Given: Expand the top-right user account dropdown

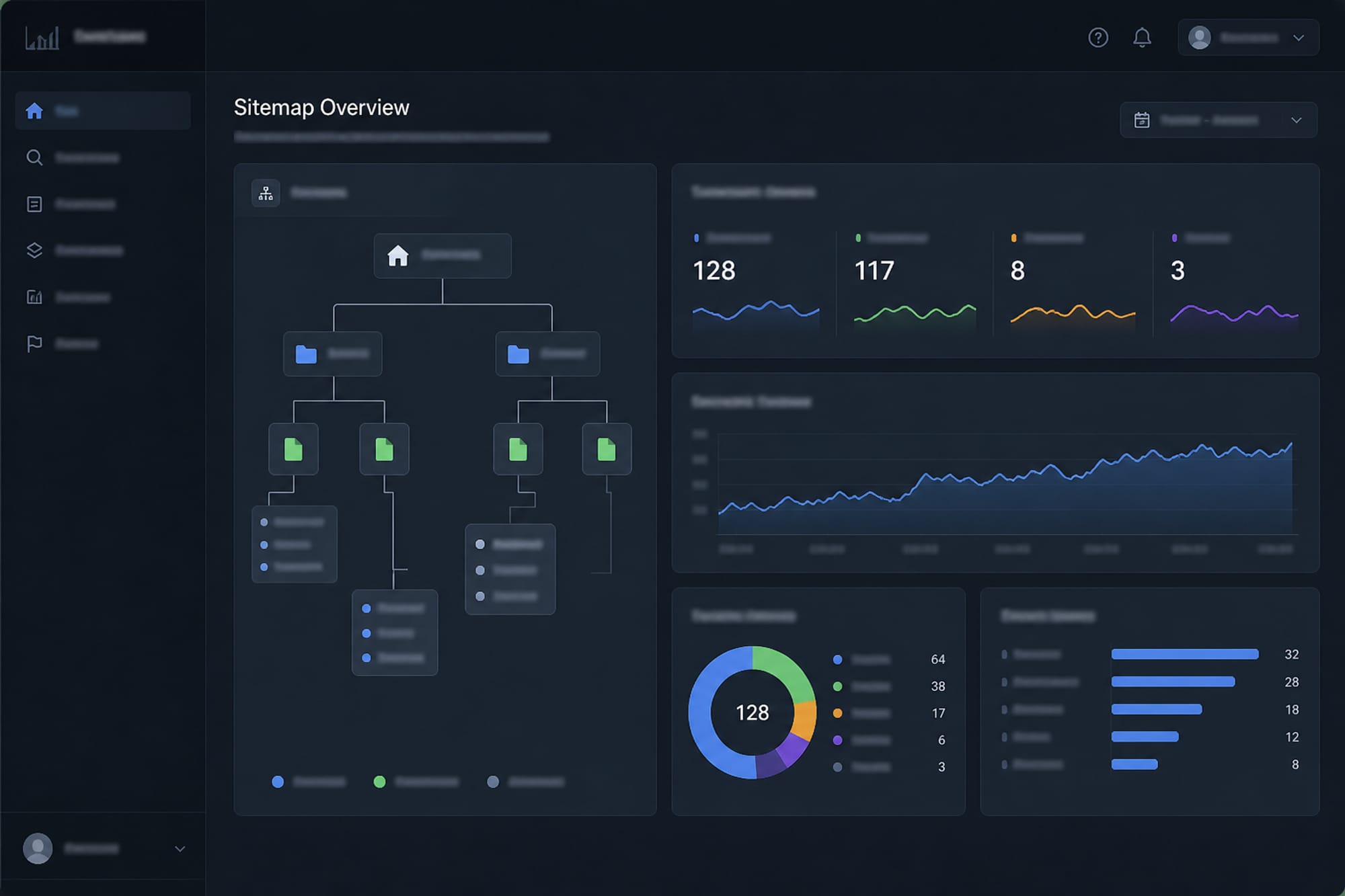Looking at the screenshot, I should [x=1248, y=38].
